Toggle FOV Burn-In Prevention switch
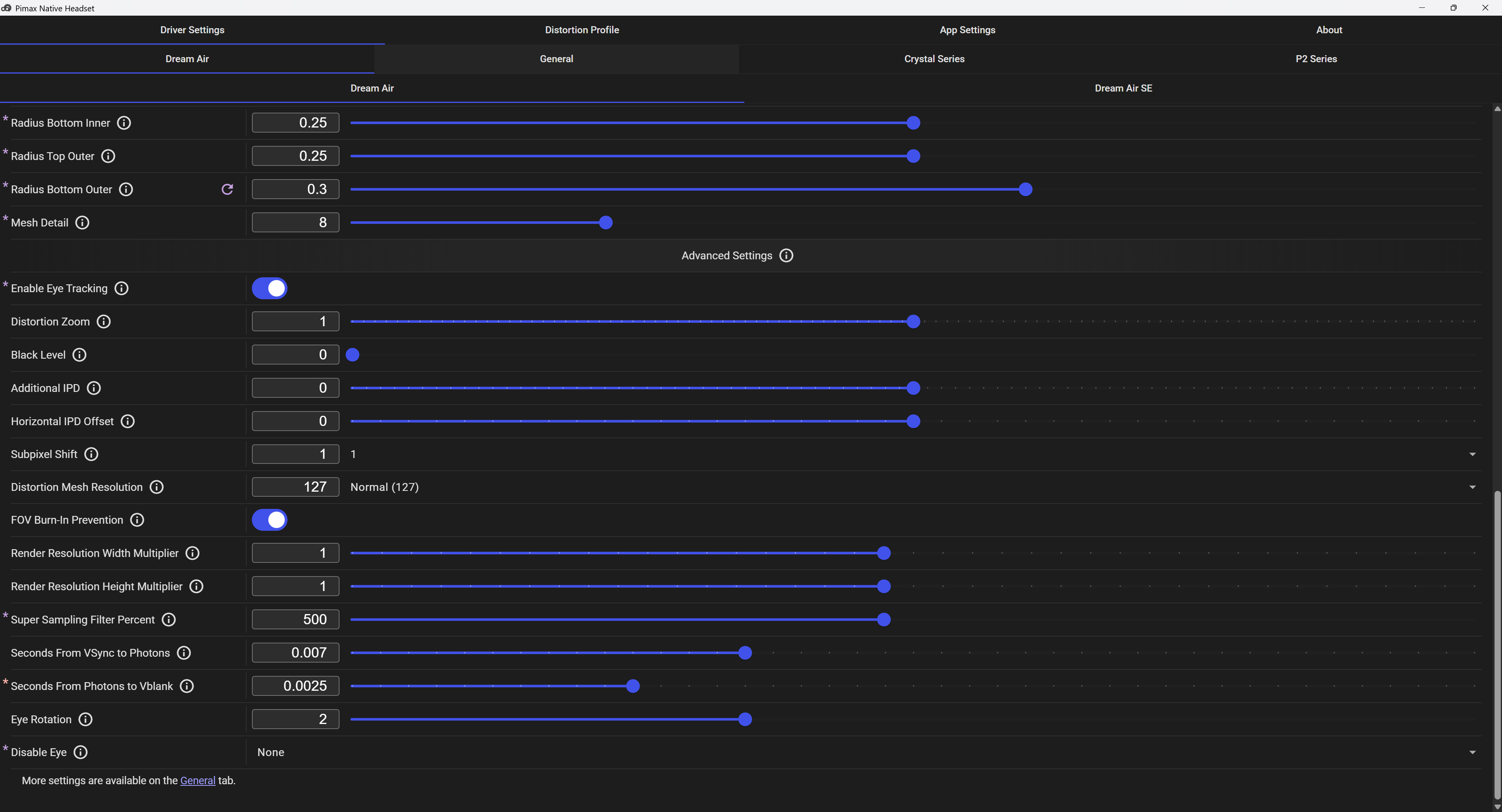 269,520
